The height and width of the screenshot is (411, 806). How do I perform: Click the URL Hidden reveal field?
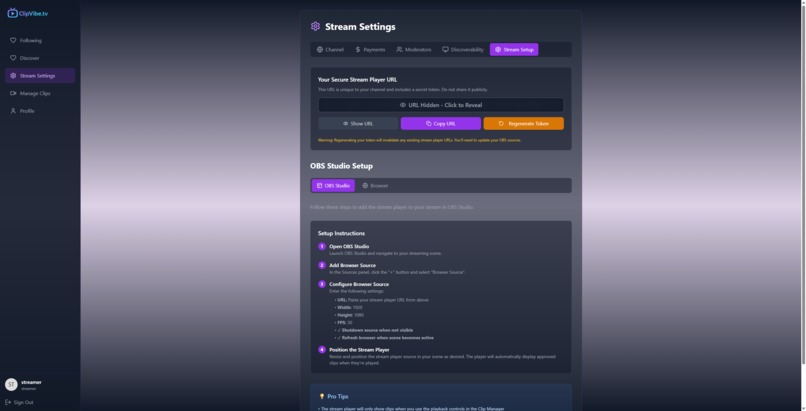coord(441,105)
